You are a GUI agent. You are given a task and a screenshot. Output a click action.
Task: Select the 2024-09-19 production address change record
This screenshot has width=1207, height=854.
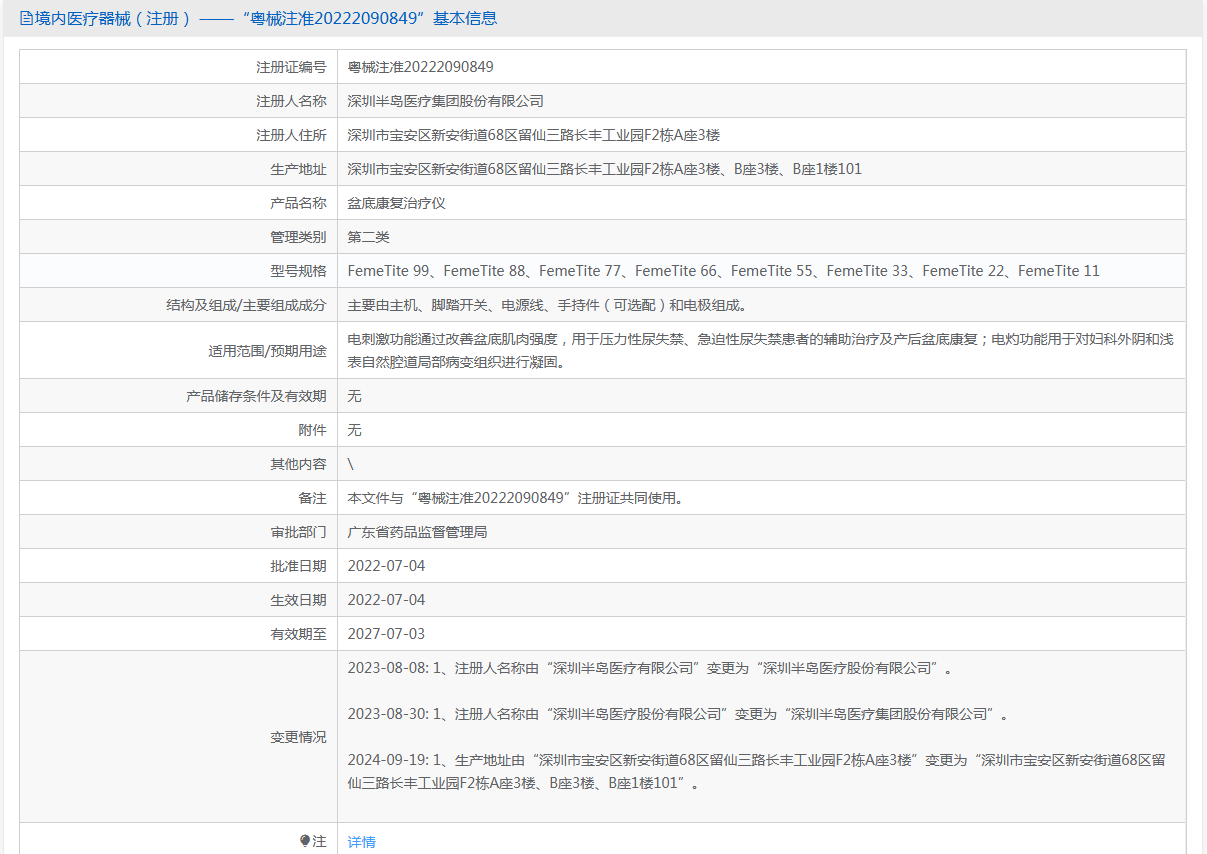click(757, 772)
